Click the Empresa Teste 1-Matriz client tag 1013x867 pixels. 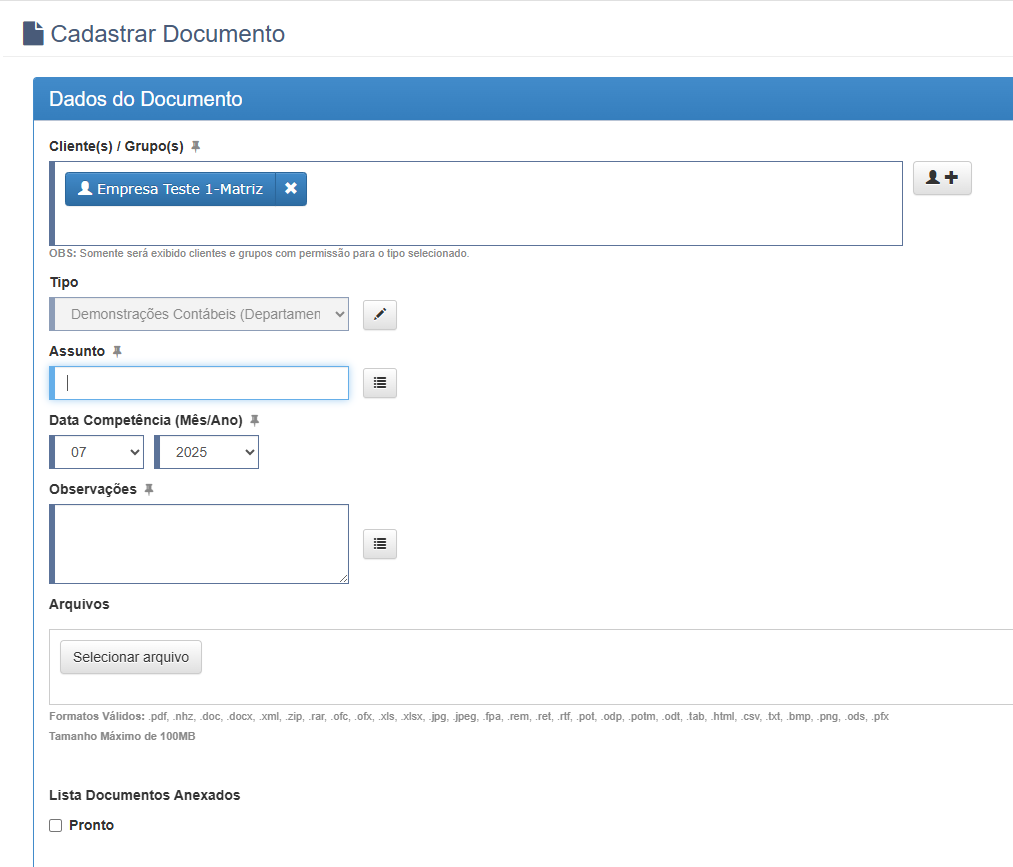point(171,189)
